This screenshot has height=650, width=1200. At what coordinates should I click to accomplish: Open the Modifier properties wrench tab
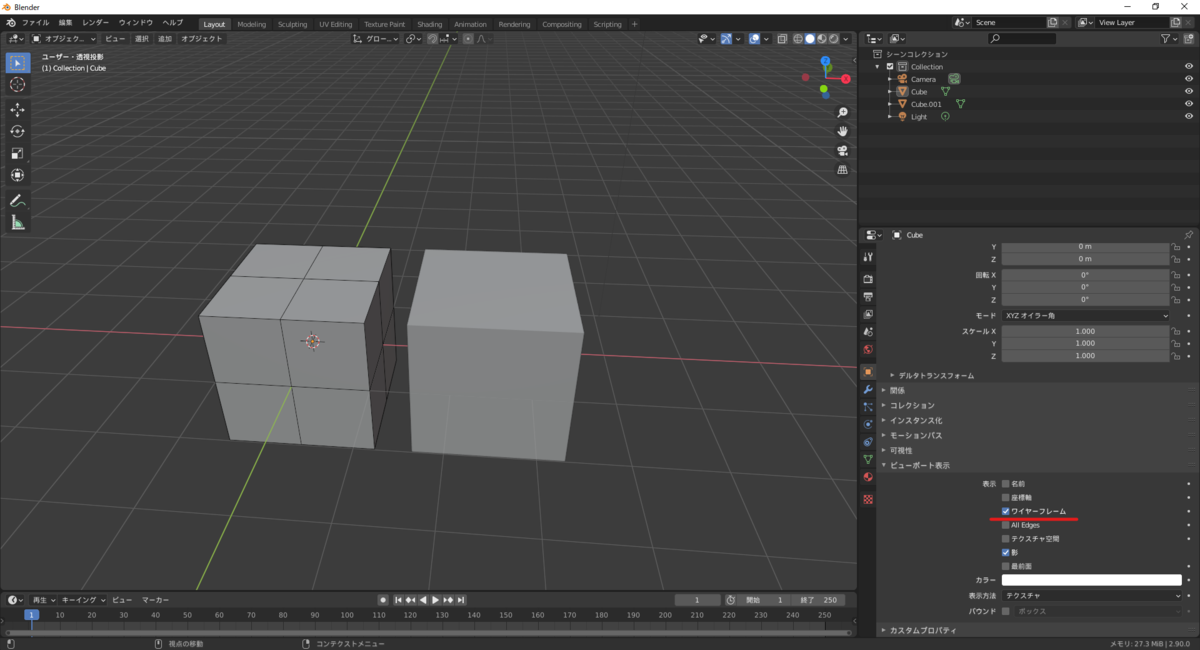click(x=868, y=390)
